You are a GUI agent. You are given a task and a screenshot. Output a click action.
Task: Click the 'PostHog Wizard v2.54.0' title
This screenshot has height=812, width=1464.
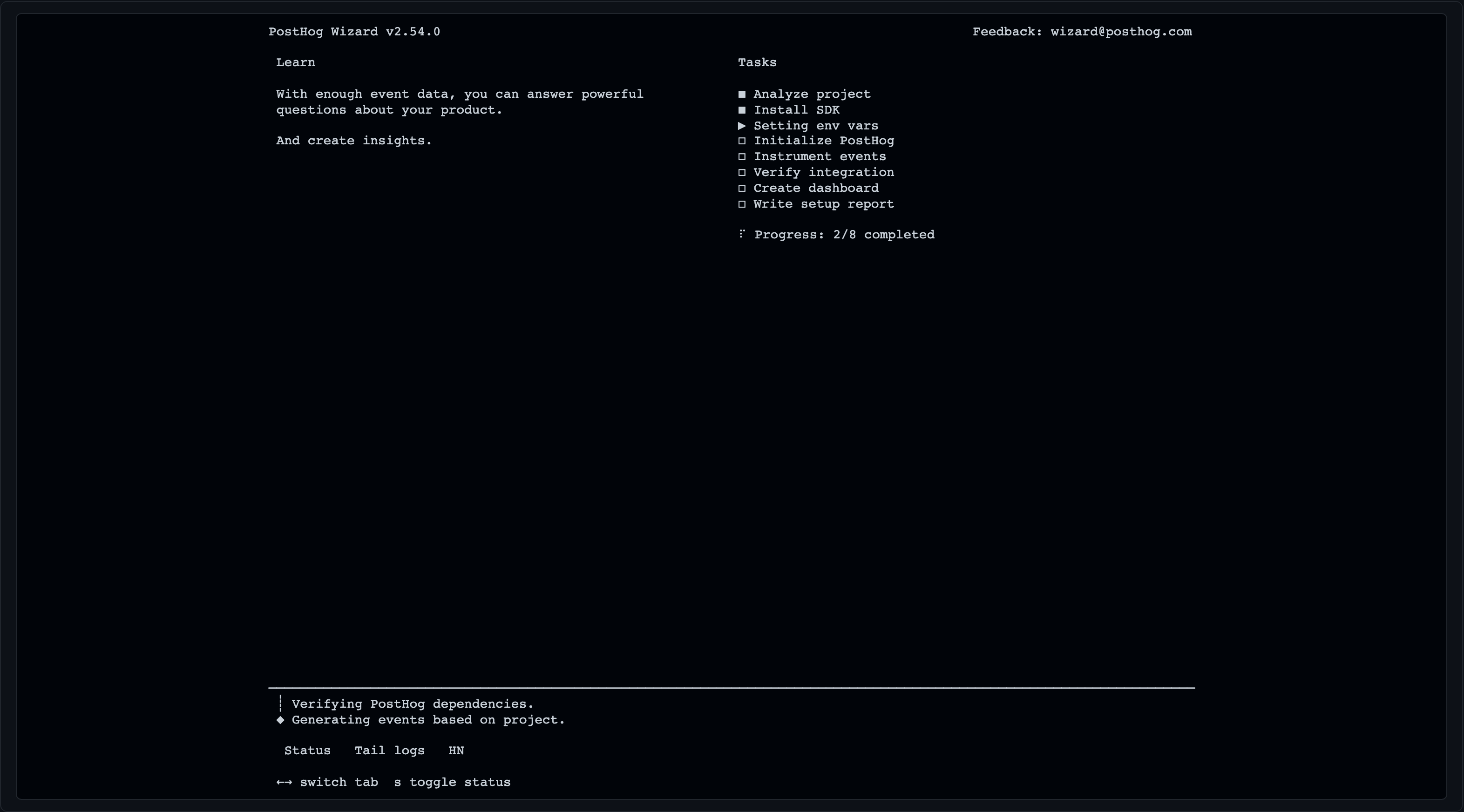(x=355, y=32)
